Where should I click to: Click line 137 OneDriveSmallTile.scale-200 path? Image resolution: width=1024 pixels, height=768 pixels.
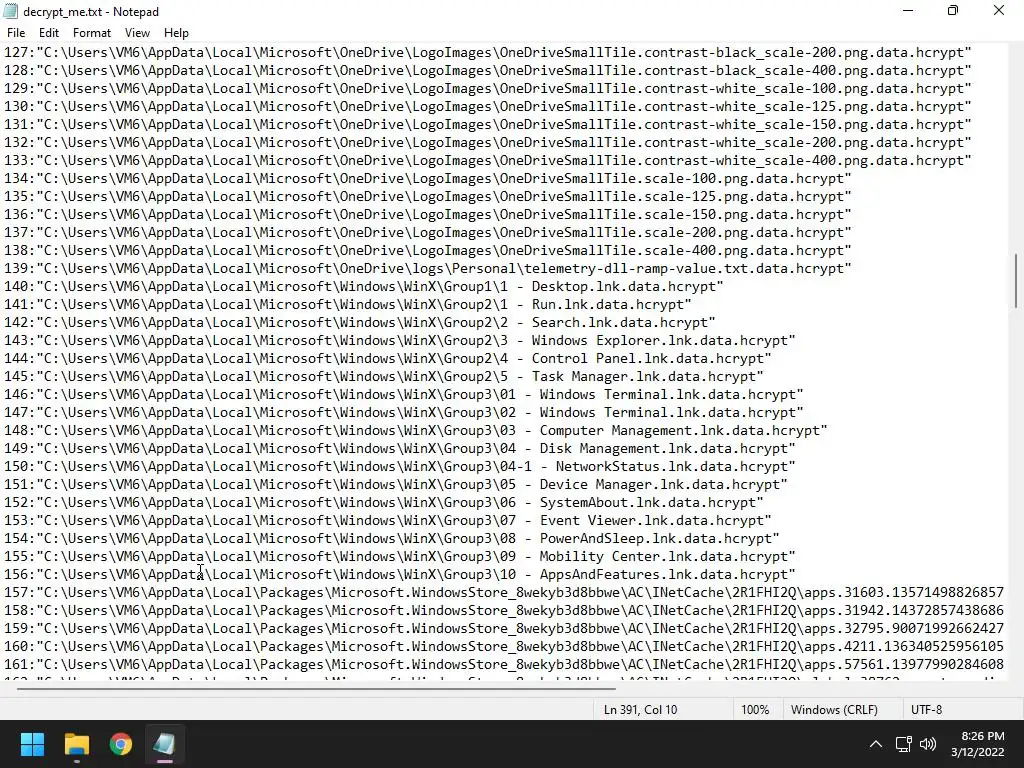click(x=428, y=232)
